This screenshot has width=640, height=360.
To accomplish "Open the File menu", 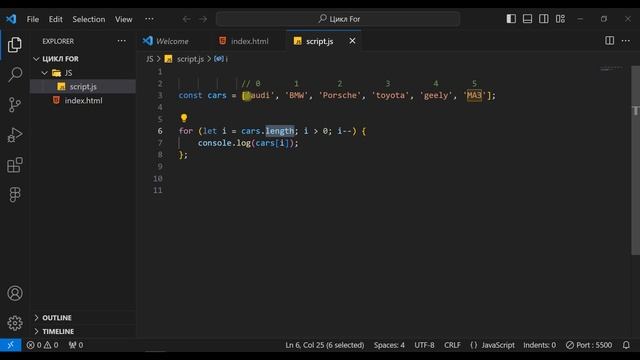I will point(33,19).
